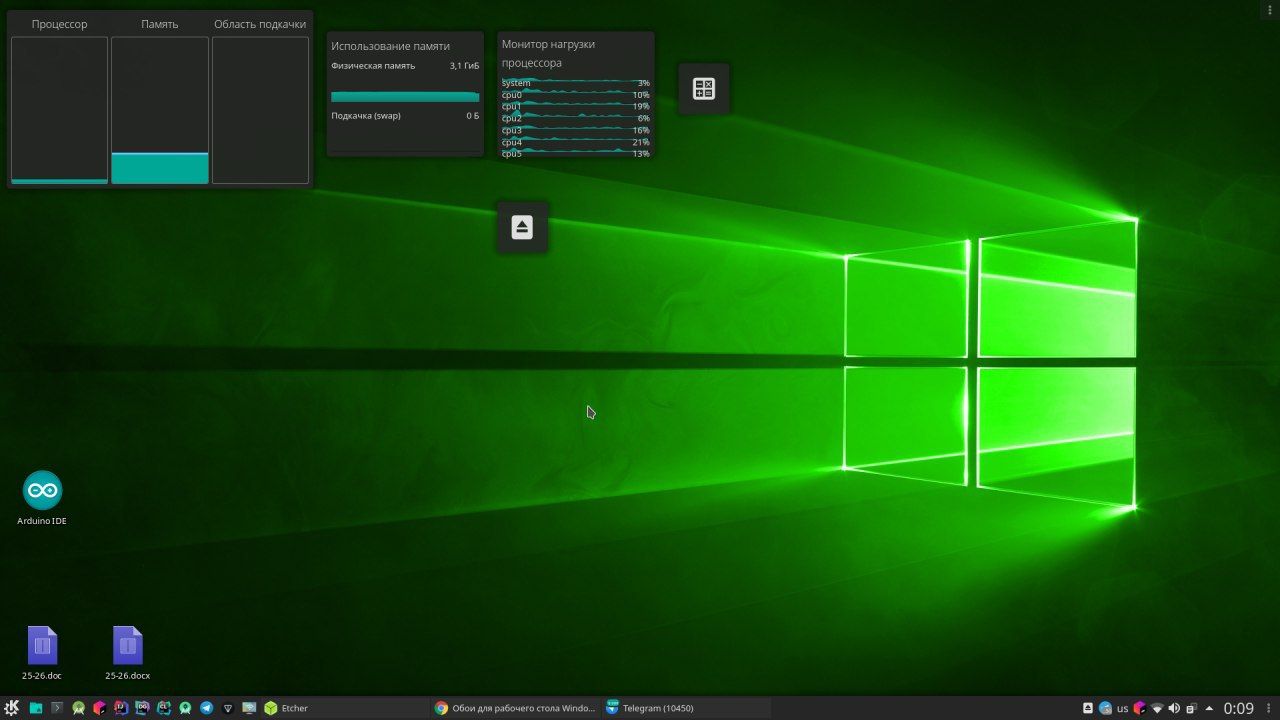Click the '3,1 ГиБ' memory value
This screenshot has height=720, width=1280.
(464, 66)
